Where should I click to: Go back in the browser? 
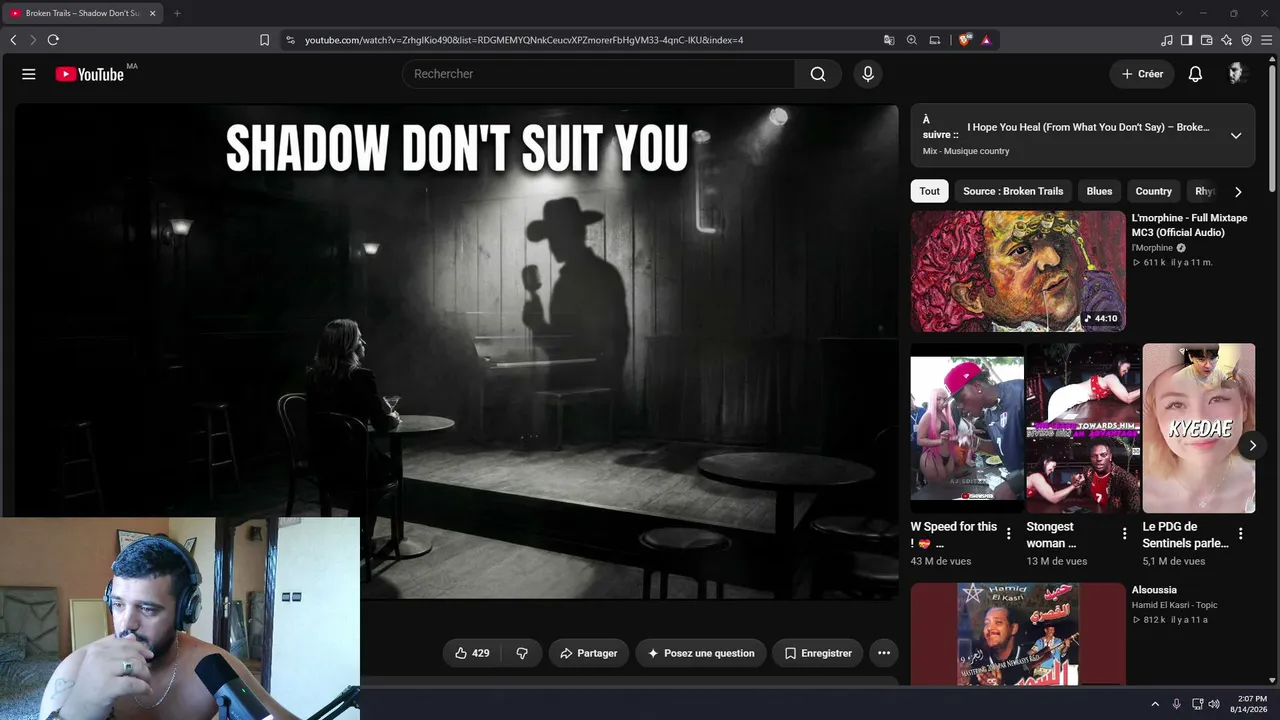(x=13, y=40)
